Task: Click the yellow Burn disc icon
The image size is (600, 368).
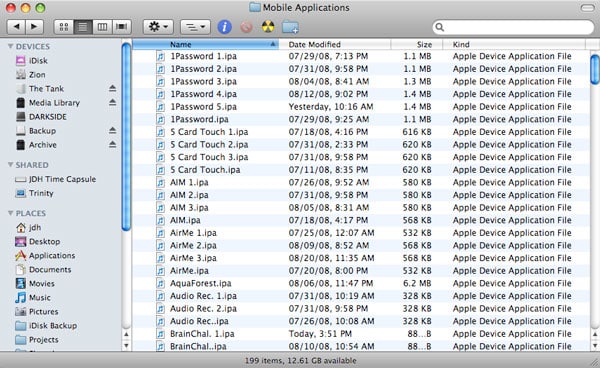Action: (x=268, y=27)
